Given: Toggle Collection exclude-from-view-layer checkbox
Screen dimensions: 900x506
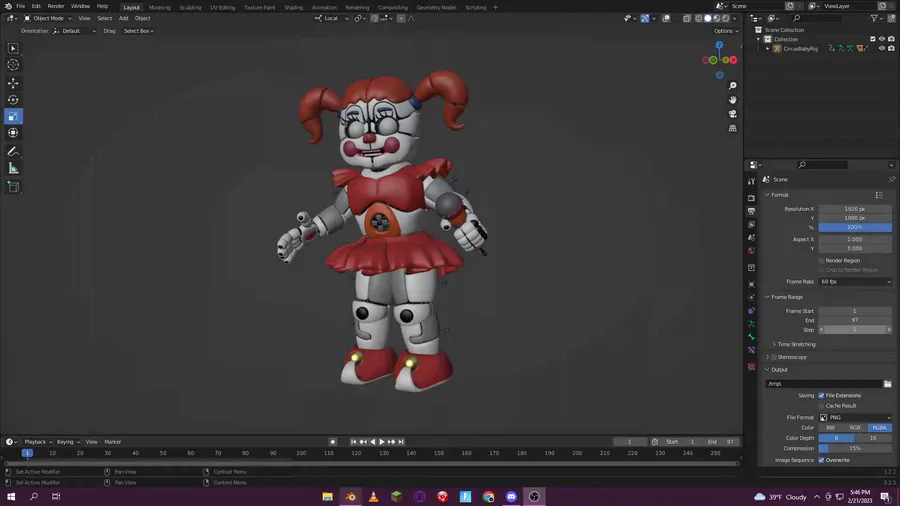Looking at the screenshot, I should (x=872, y=39).
